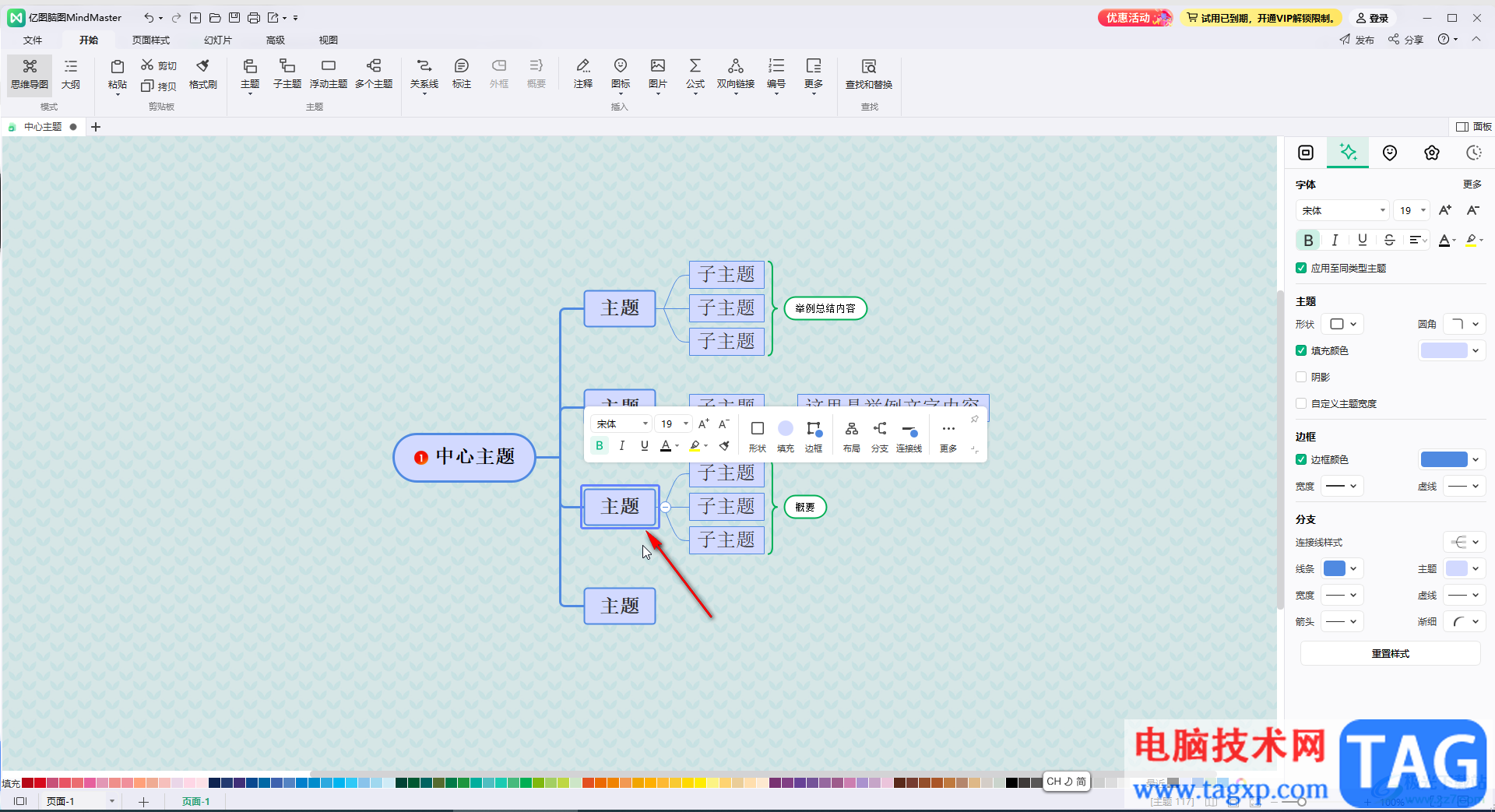Toggle italic in the right panel
Image resolution: width=1495 pixels, height=812 pixels.
[1335, 240]
